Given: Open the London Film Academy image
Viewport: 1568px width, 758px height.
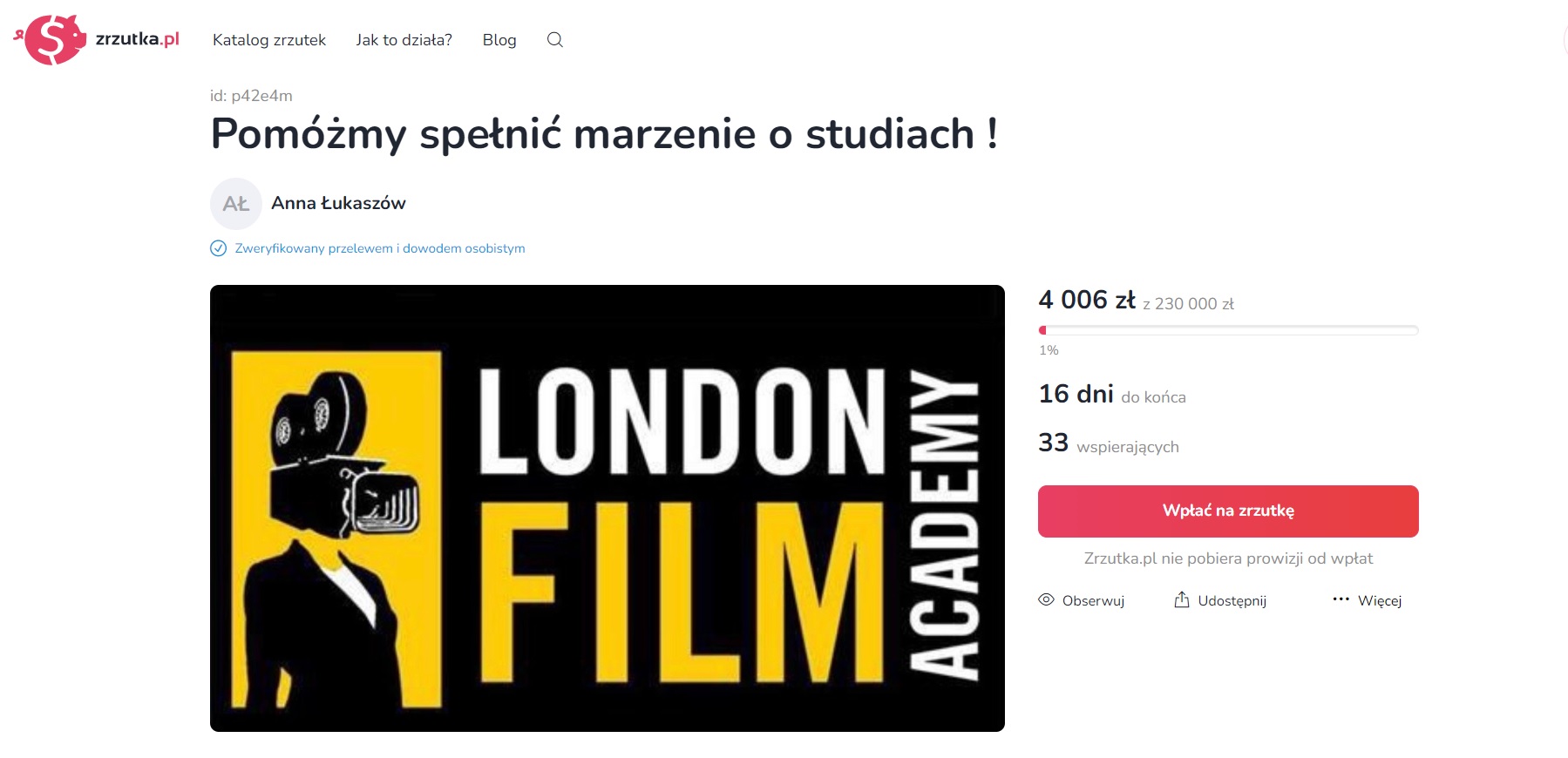Looking at the screenshot, I should point(608,508).
